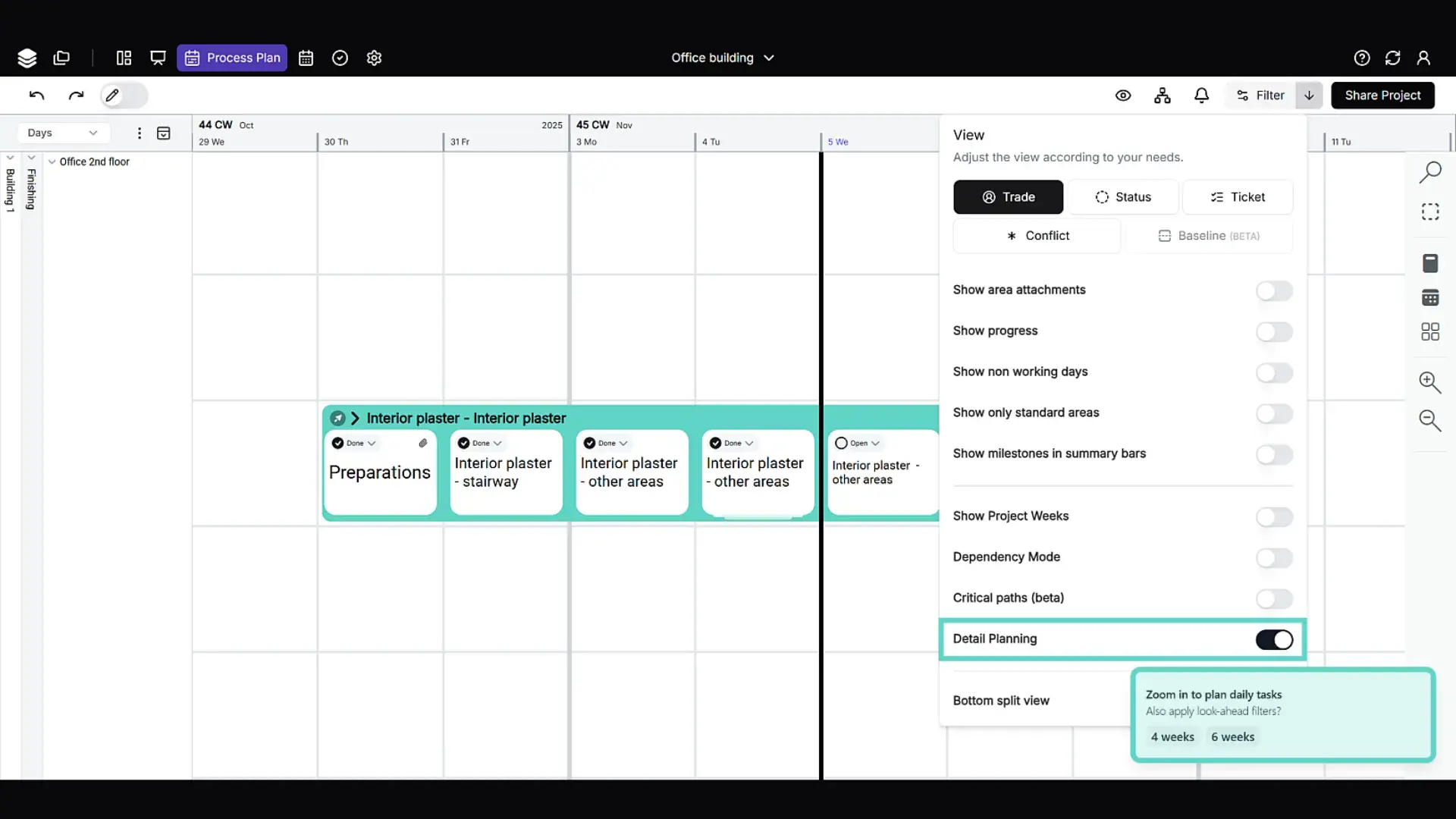The height and width of the screenshot is (819, 1456).
Task: Select the Conflict view tab
Action: pos(1037,236)
